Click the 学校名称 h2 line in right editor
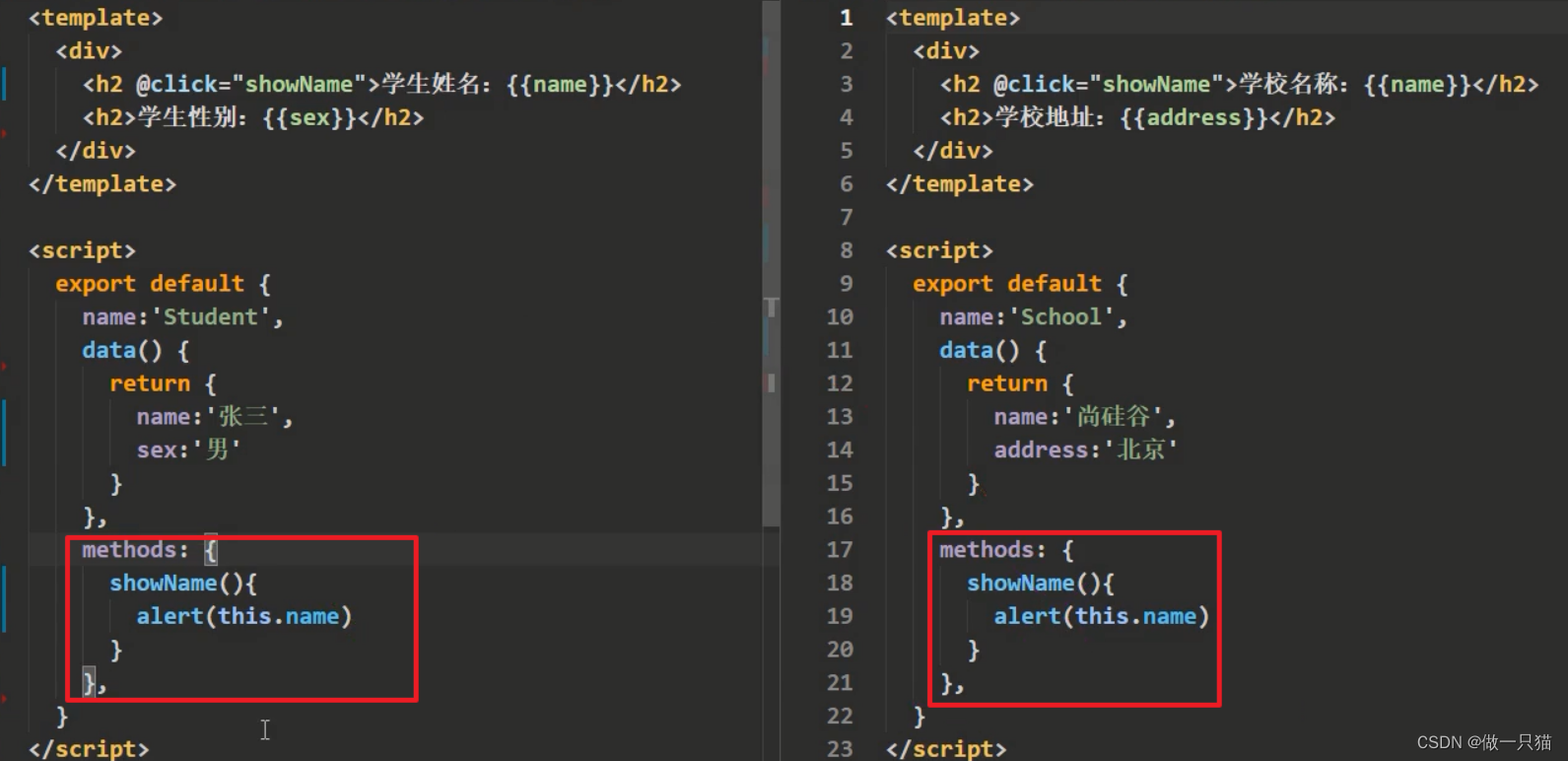The width and height of the screenshot is (1568, 761). 1239,85
